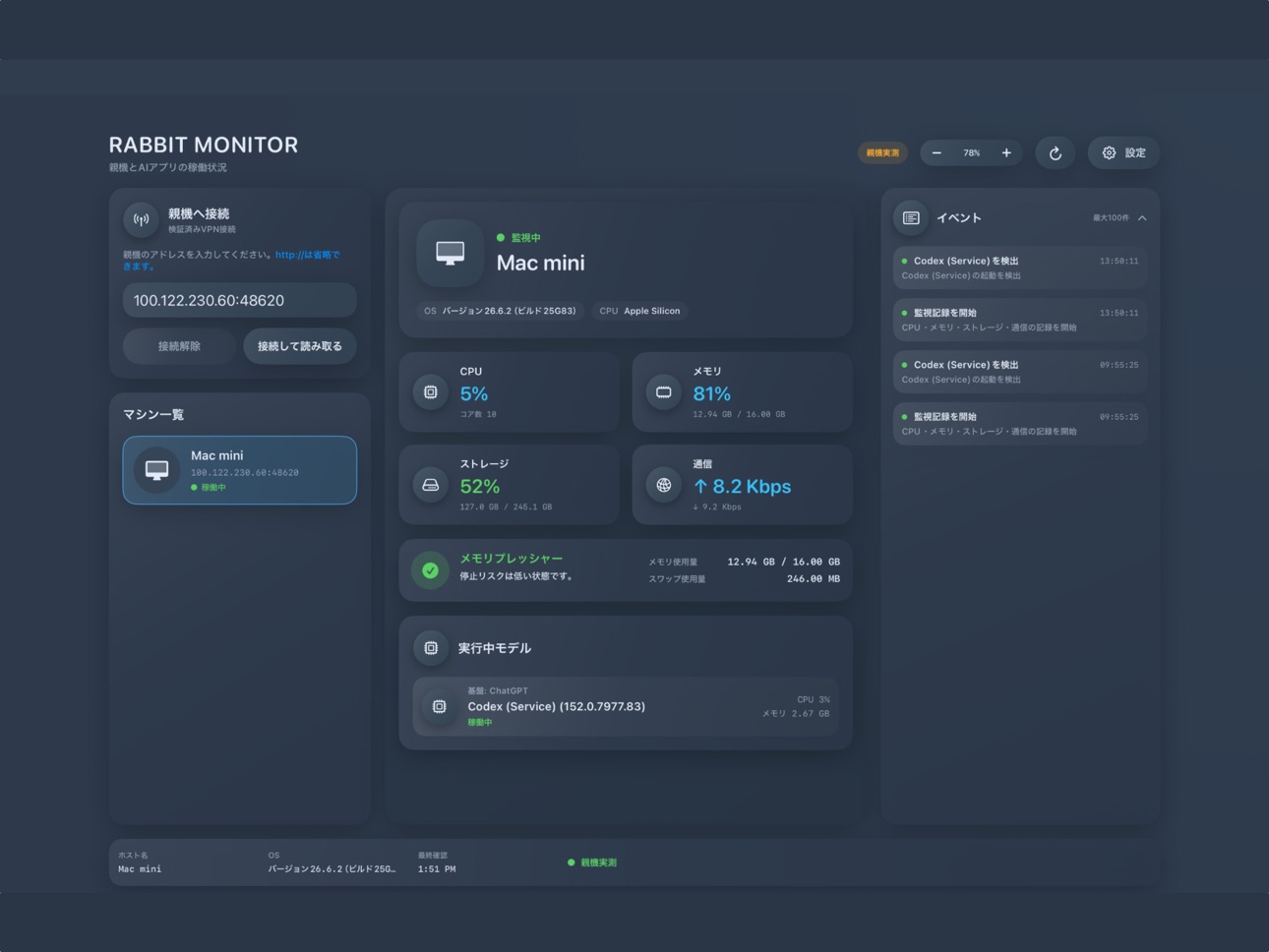Image resolution: width=1269 pixels, height=952 pixels.
Task: Click the chip icon in the Codex (Service) row
Action: click(x=440, y=706)
